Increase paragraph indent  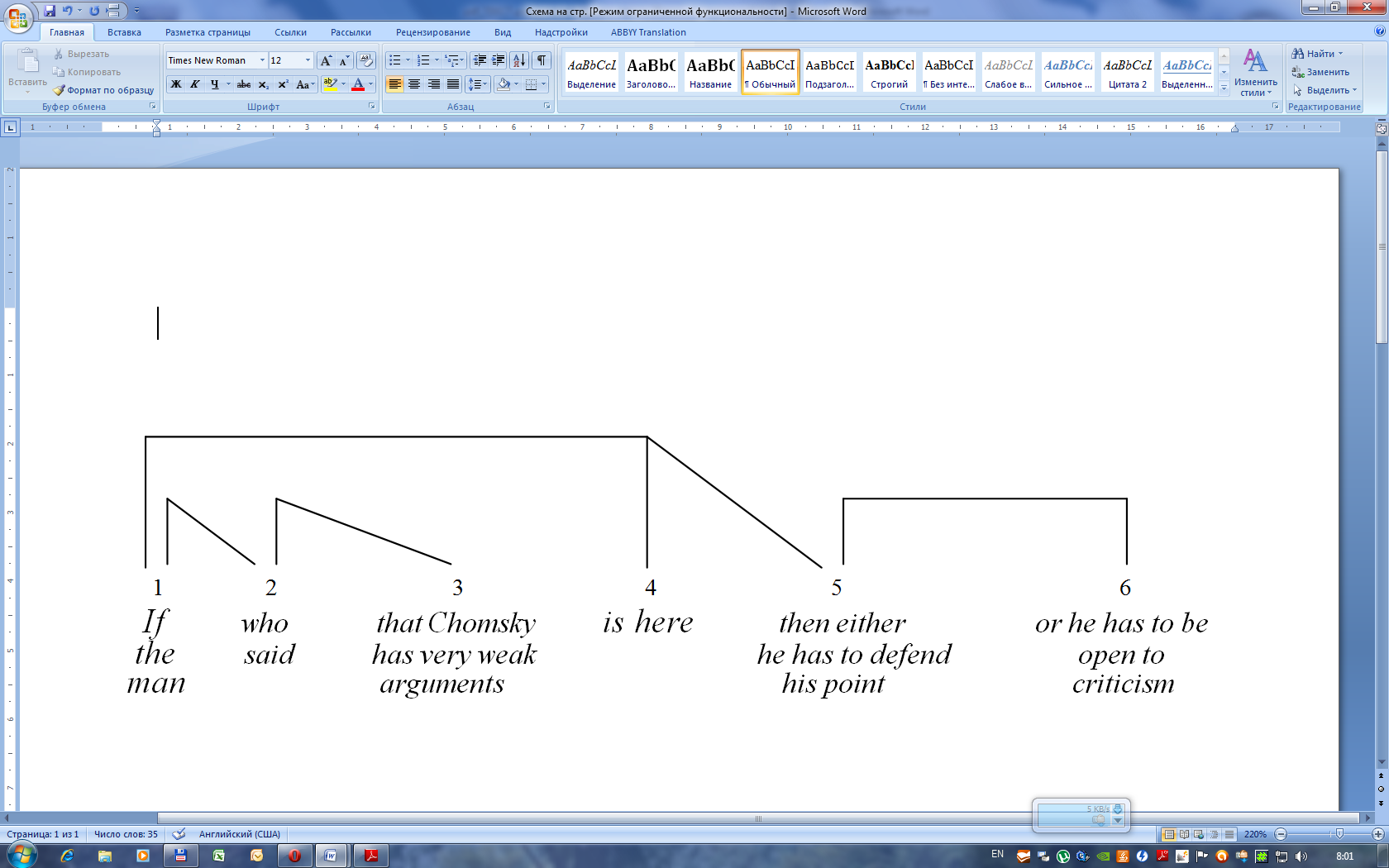(x=499, y=60)
